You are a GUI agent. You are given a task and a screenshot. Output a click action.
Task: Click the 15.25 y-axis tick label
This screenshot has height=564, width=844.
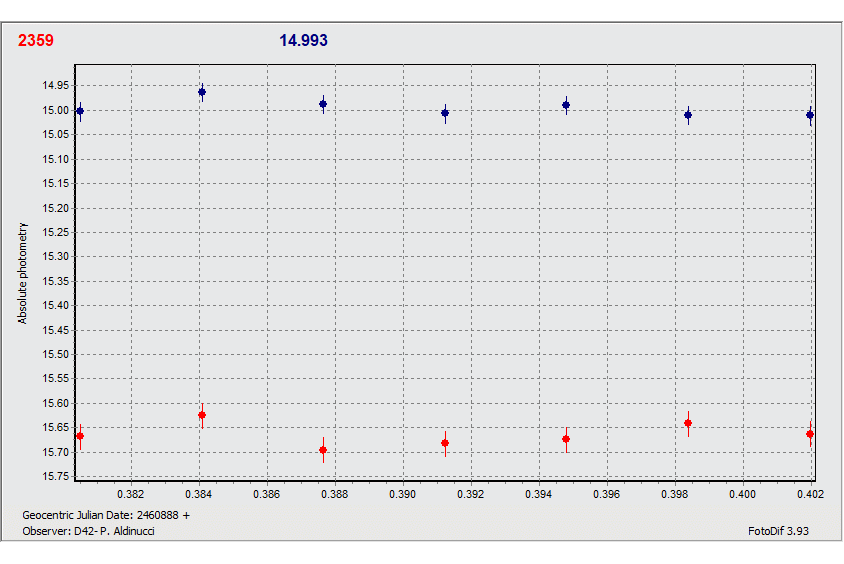(x=55, y=232)
